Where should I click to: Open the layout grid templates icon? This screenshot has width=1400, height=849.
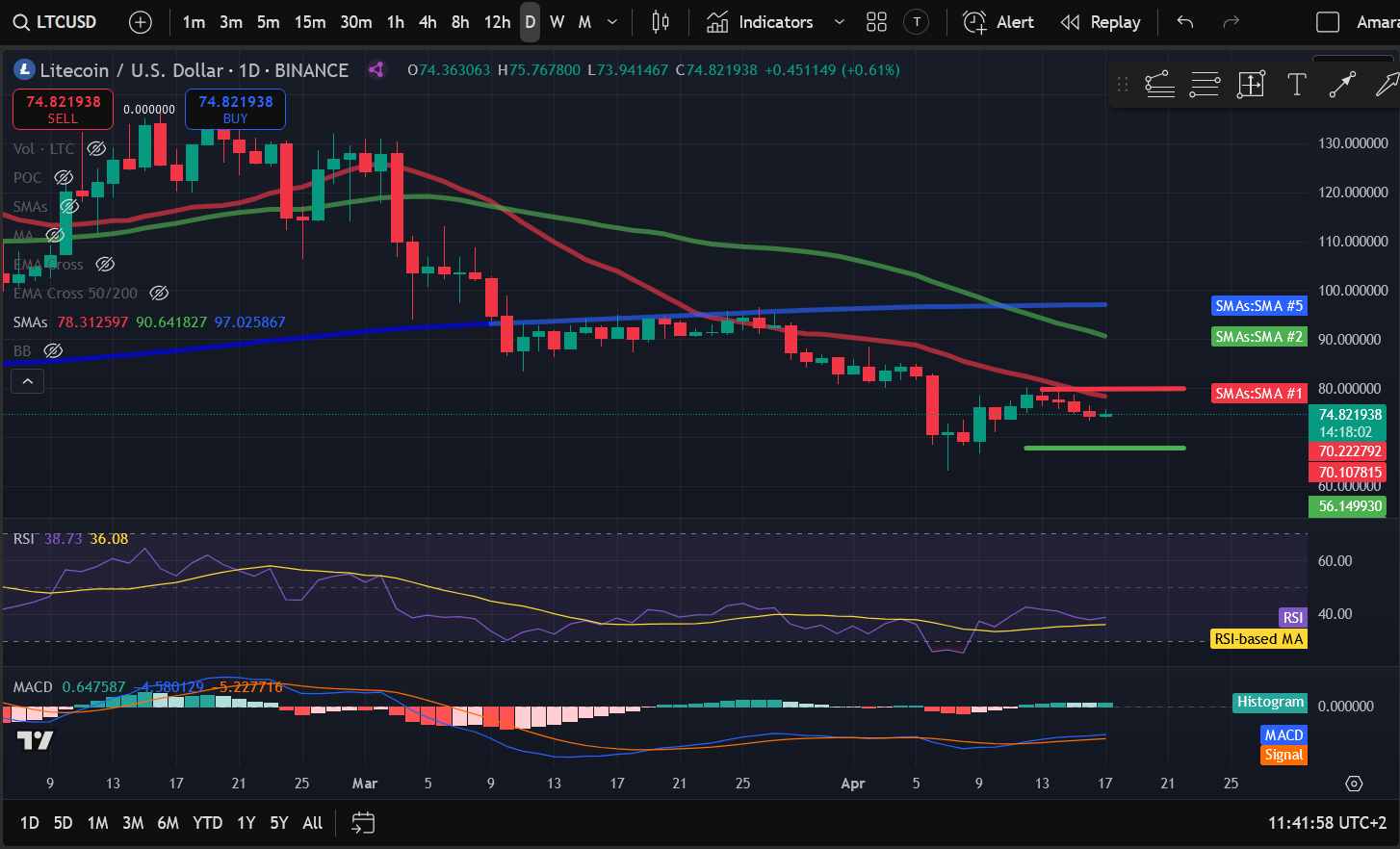(876, 22)
